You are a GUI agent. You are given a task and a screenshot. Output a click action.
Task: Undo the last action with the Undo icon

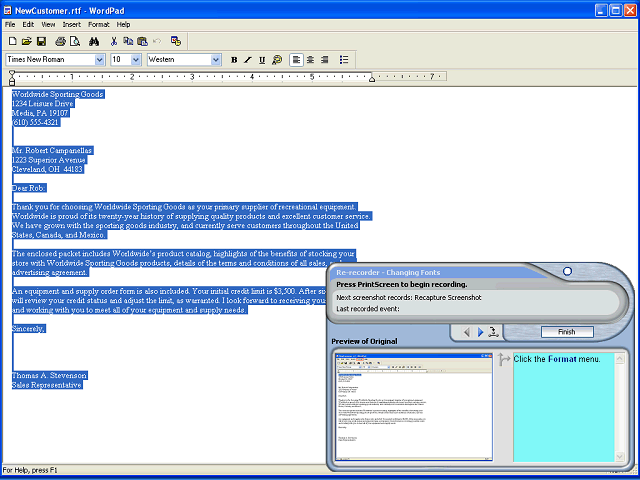[x=157, y=41]
